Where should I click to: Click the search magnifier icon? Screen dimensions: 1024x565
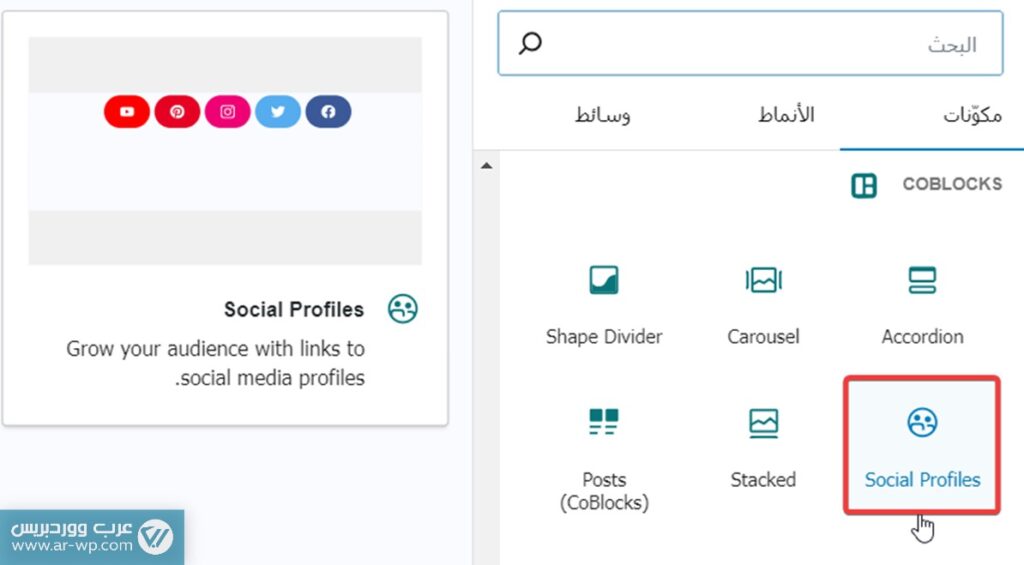(x=531, y=44)
